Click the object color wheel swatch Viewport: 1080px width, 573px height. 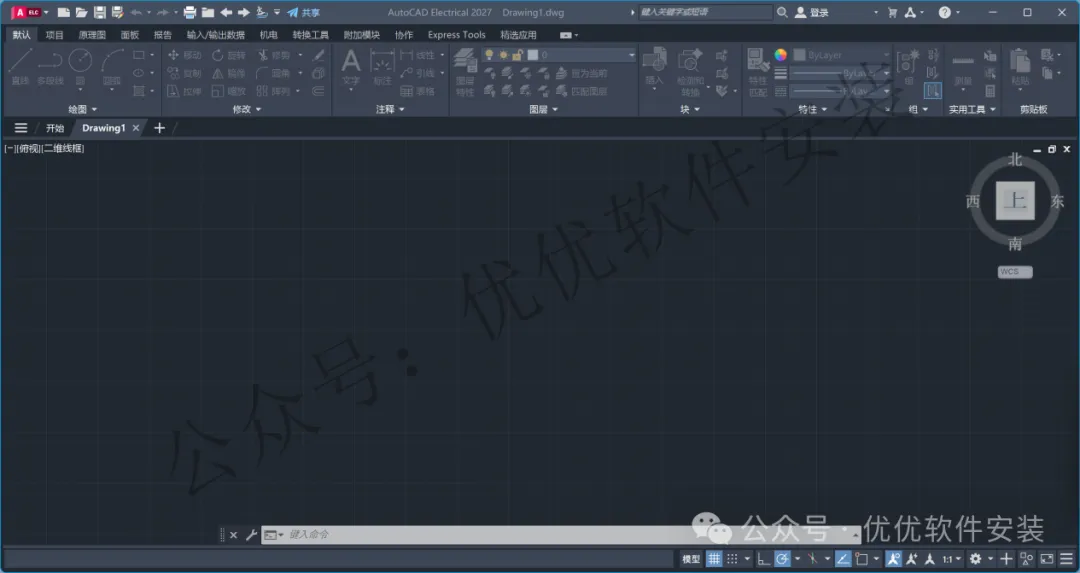780,55
